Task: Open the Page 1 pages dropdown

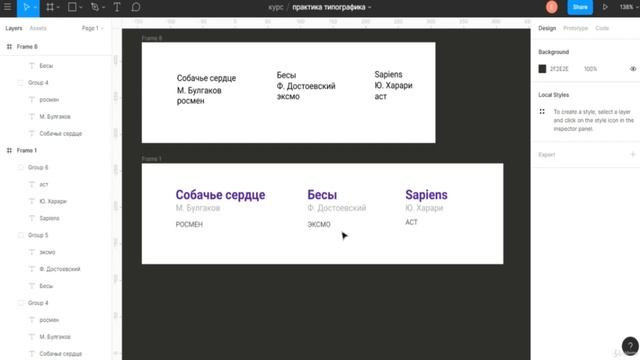Action: pyautogui.click(x=92, y=28)
